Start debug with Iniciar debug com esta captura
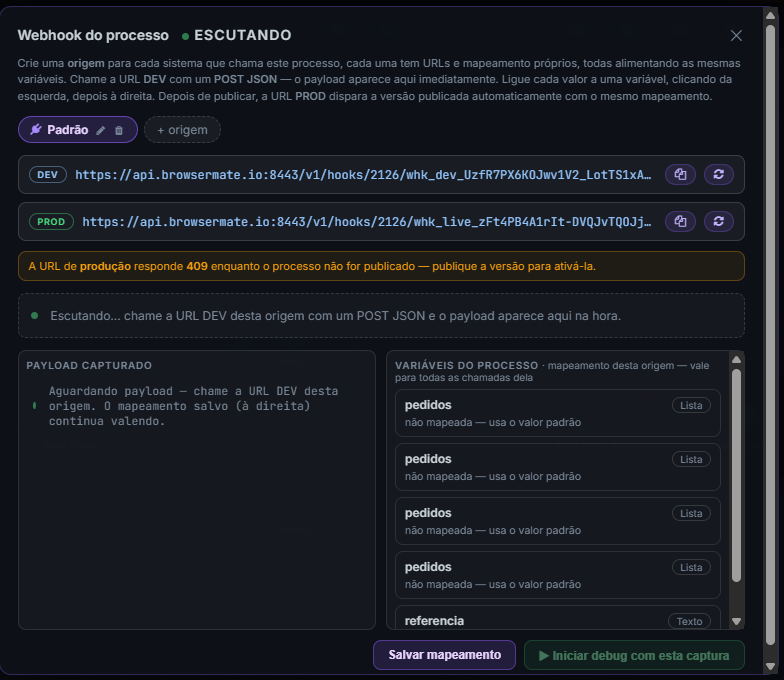784x680 pixels. point(634,656)
